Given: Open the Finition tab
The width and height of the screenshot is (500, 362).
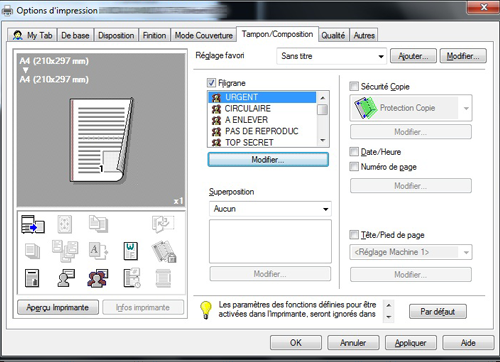Looking at the screenshot, I should pyautogui.click(x=154, y=35).
